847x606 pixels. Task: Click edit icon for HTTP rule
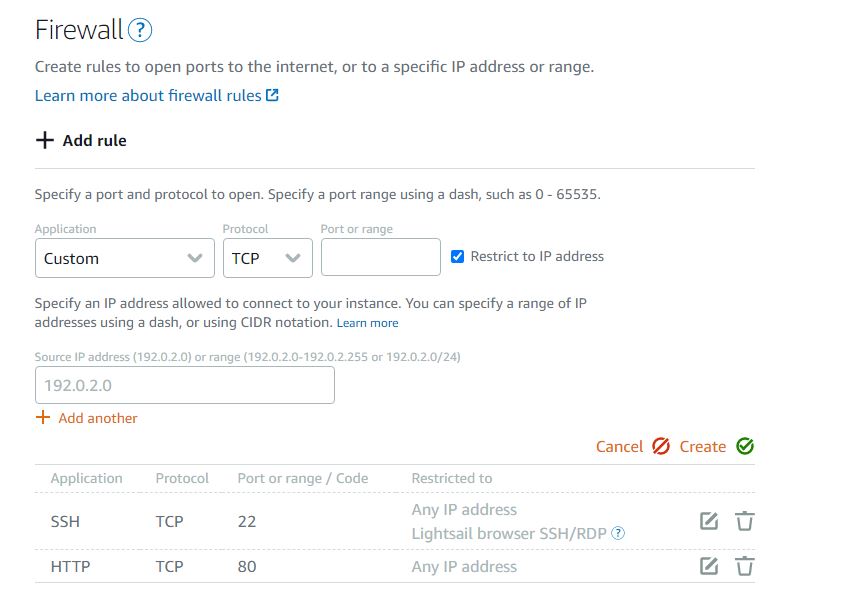point(709,566)
